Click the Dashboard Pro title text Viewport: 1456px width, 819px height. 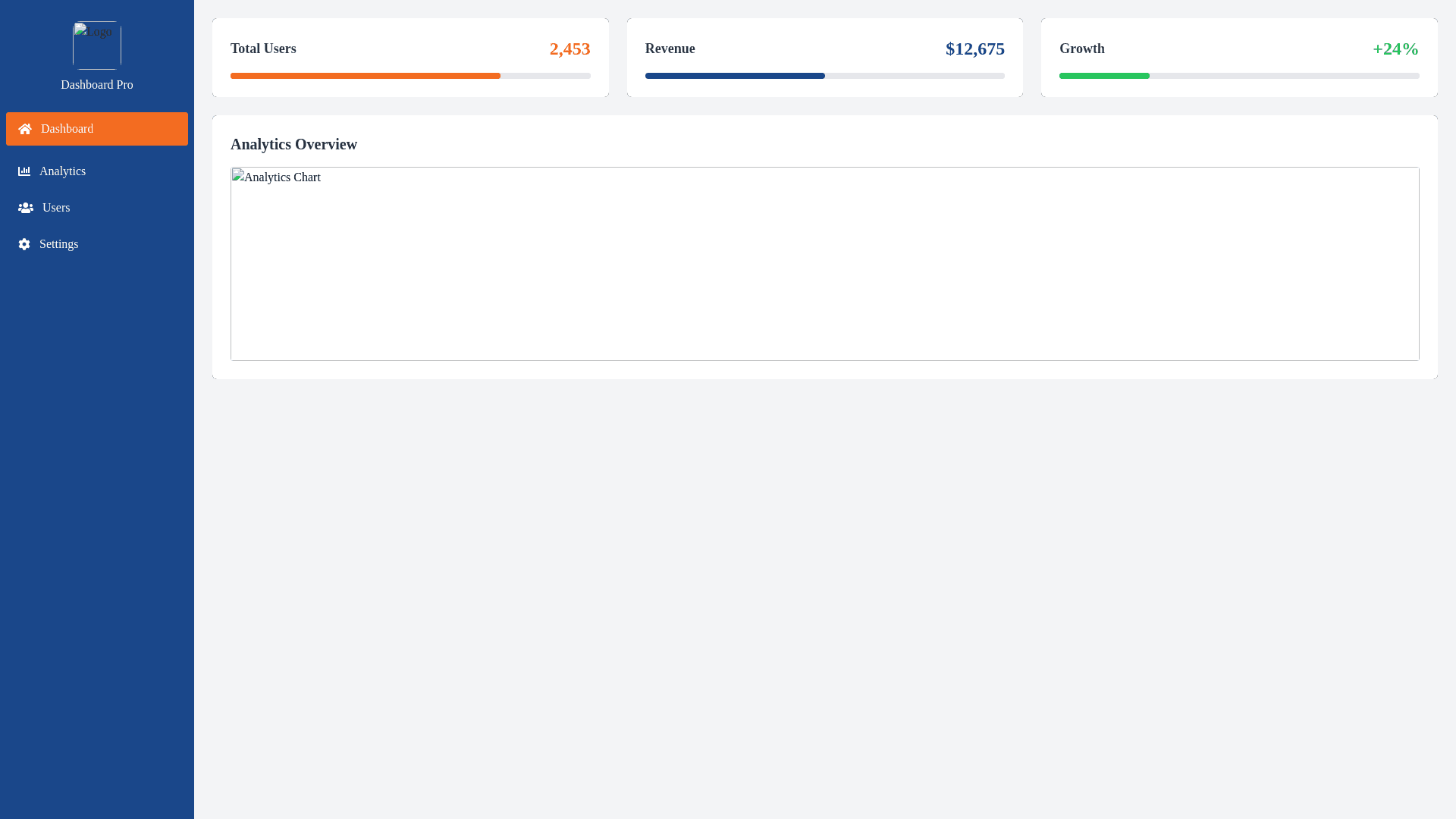click(x=97, y=85)
